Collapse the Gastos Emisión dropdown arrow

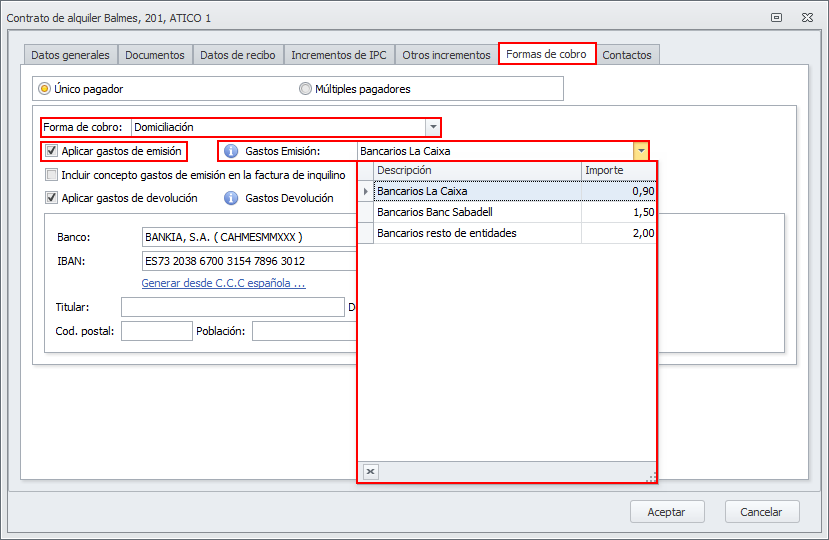coord(640,151)
